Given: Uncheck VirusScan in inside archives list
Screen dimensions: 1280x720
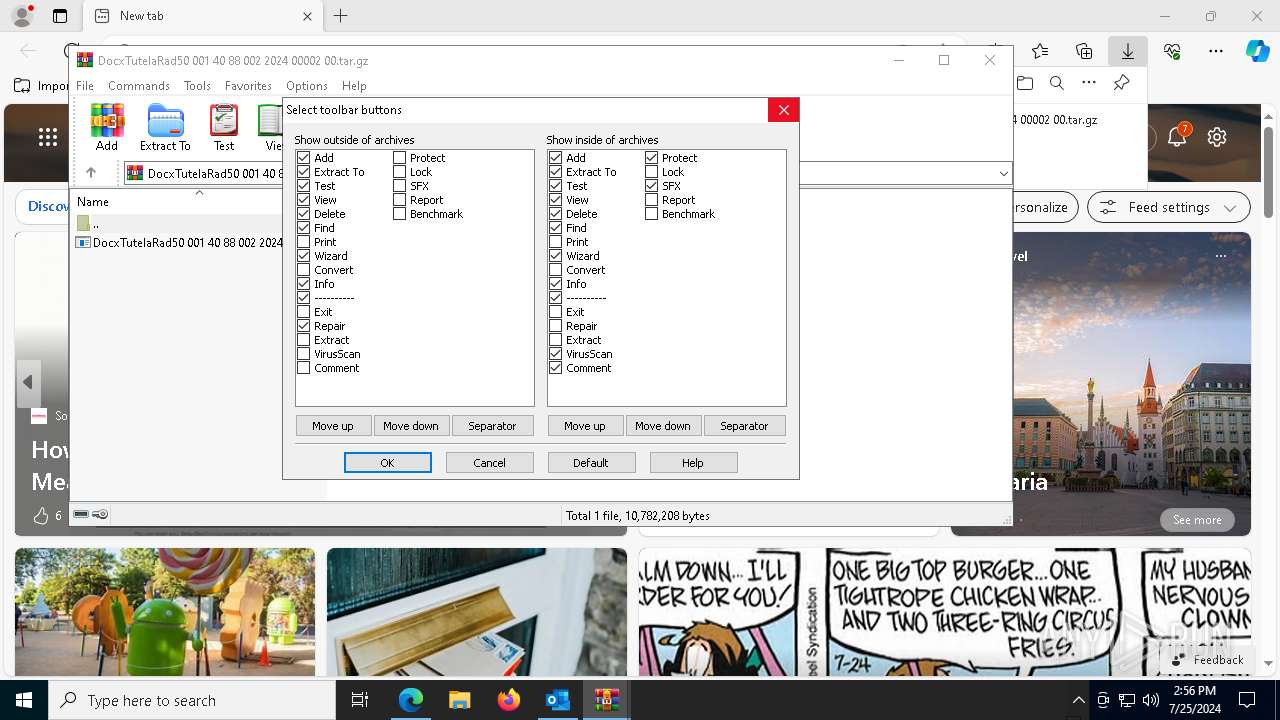Looking at the screenshot, I should [x=555, y=354].
